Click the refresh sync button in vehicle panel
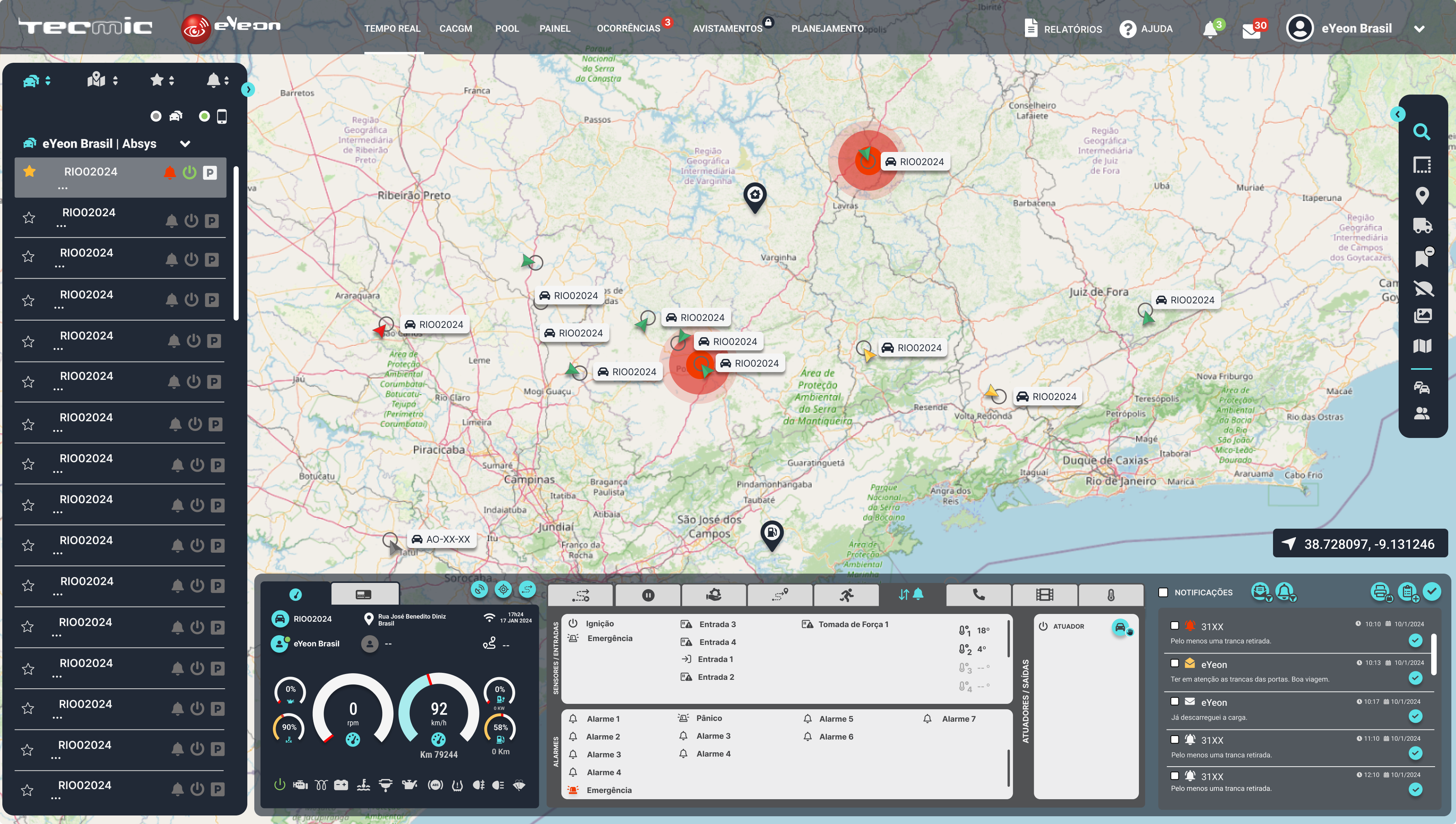 [x=479, y=590]
